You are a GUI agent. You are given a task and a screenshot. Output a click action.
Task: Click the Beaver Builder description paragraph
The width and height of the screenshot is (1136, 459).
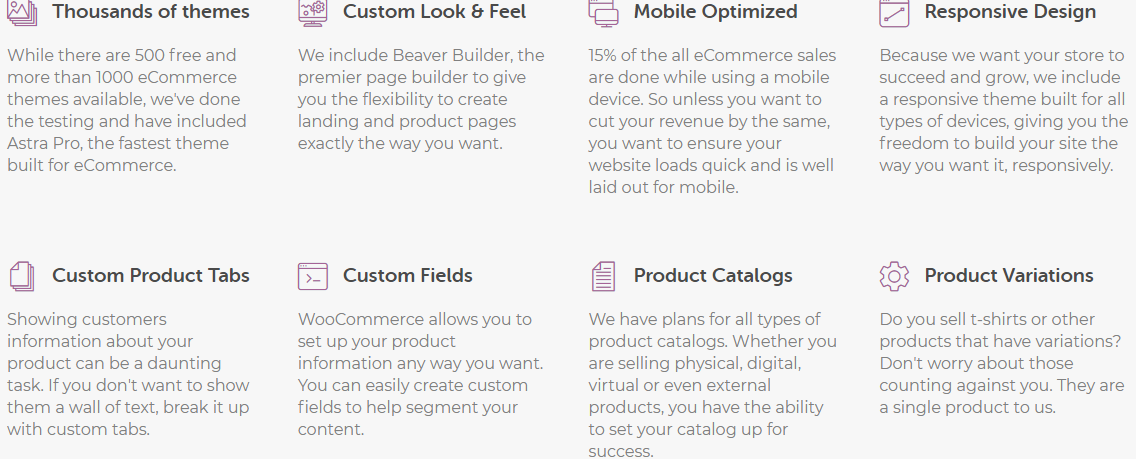pyautogui.click(x=421, y=99)
